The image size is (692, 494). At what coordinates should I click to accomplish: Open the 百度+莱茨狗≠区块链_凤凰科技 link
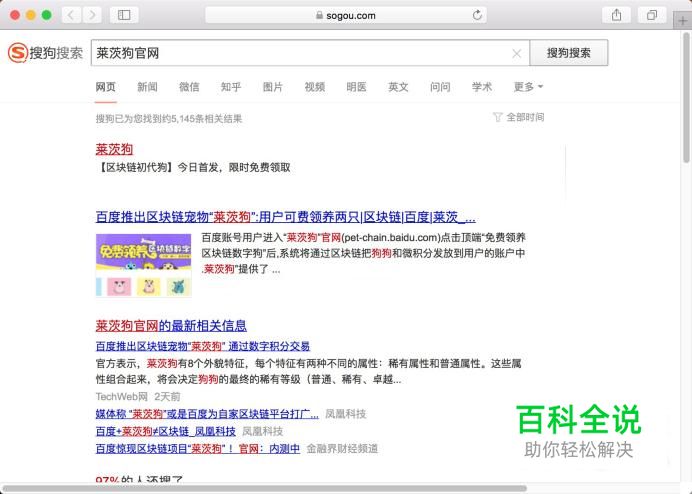pos(165,431)
